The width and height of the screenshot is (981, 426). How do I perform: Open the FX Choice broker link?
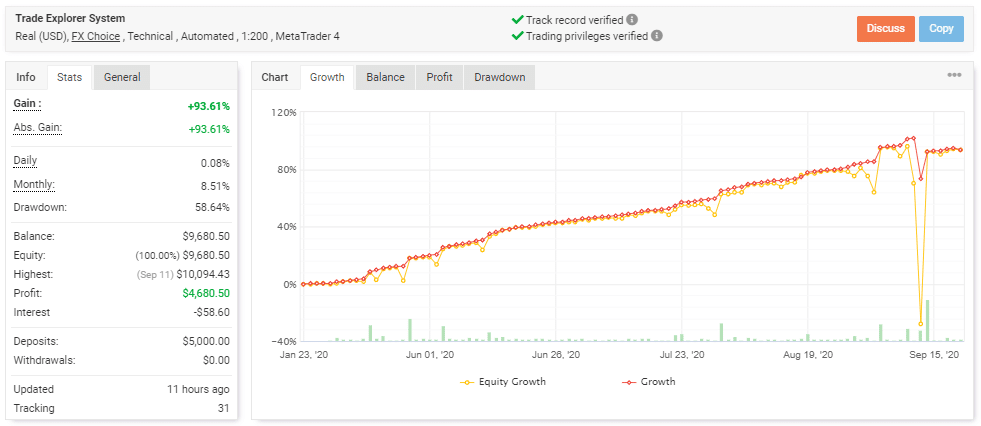point(96,36)
